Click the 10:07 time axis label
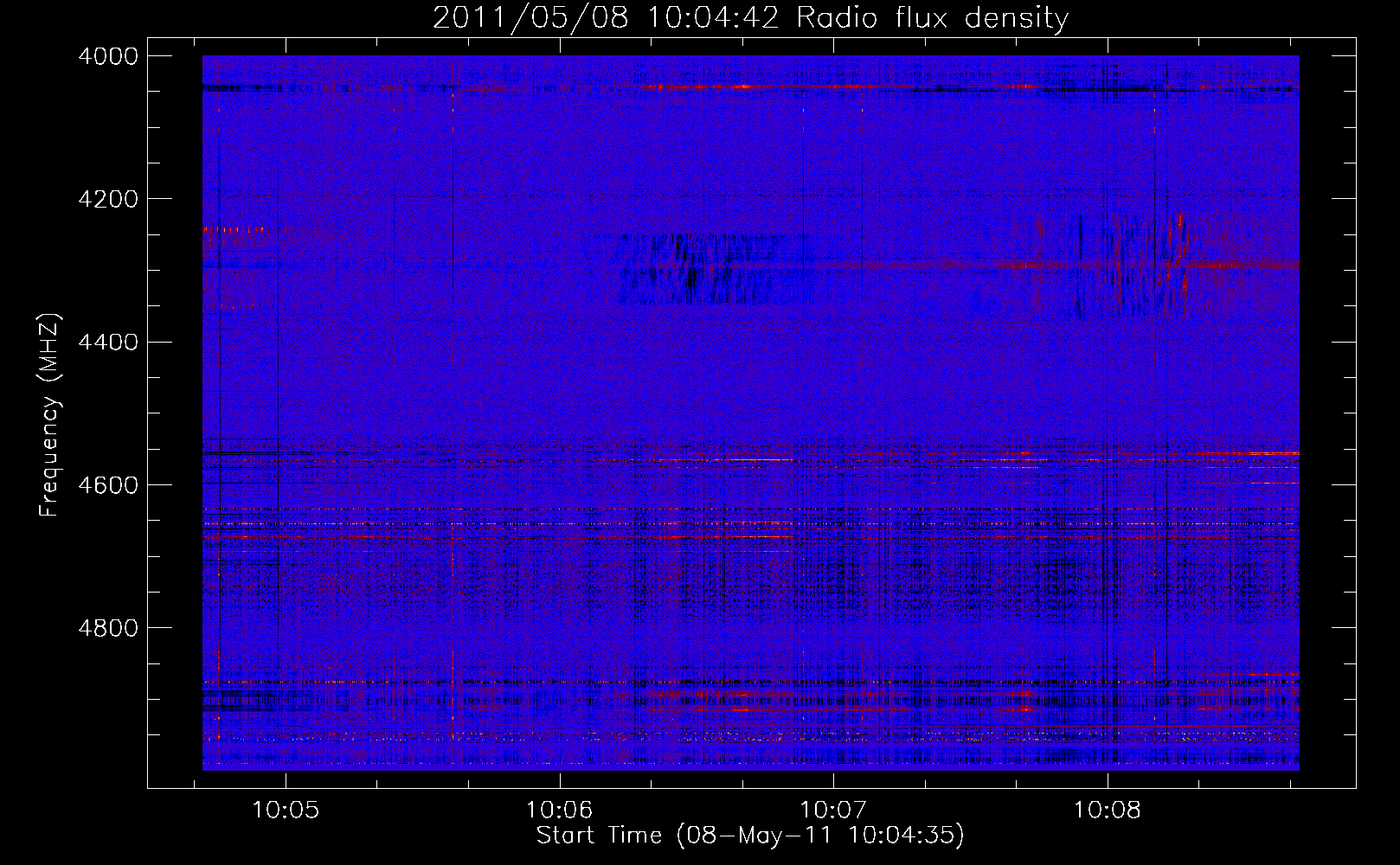 tap(833, 811)
